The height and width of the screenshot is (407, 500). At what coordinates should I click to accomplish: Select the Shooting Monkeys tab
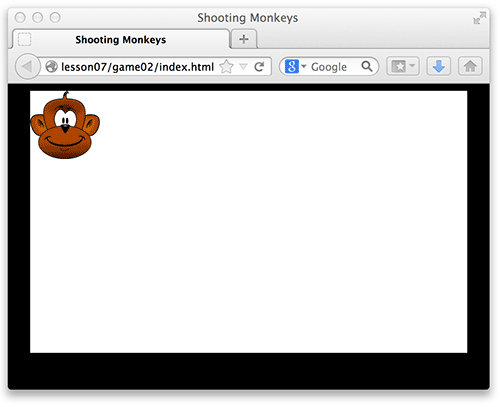pyautogui.click(x=121, y=40)
